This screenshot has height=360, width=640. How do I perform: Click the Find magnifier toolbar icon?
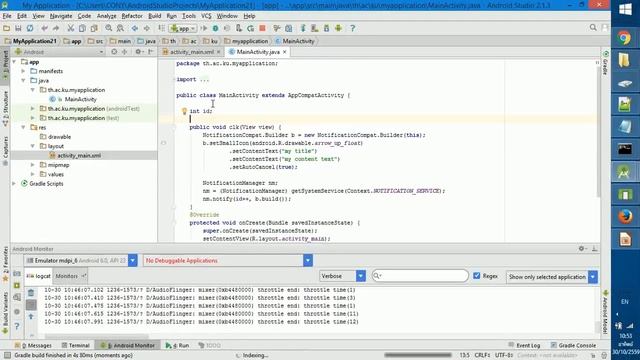tap(109, 28)
